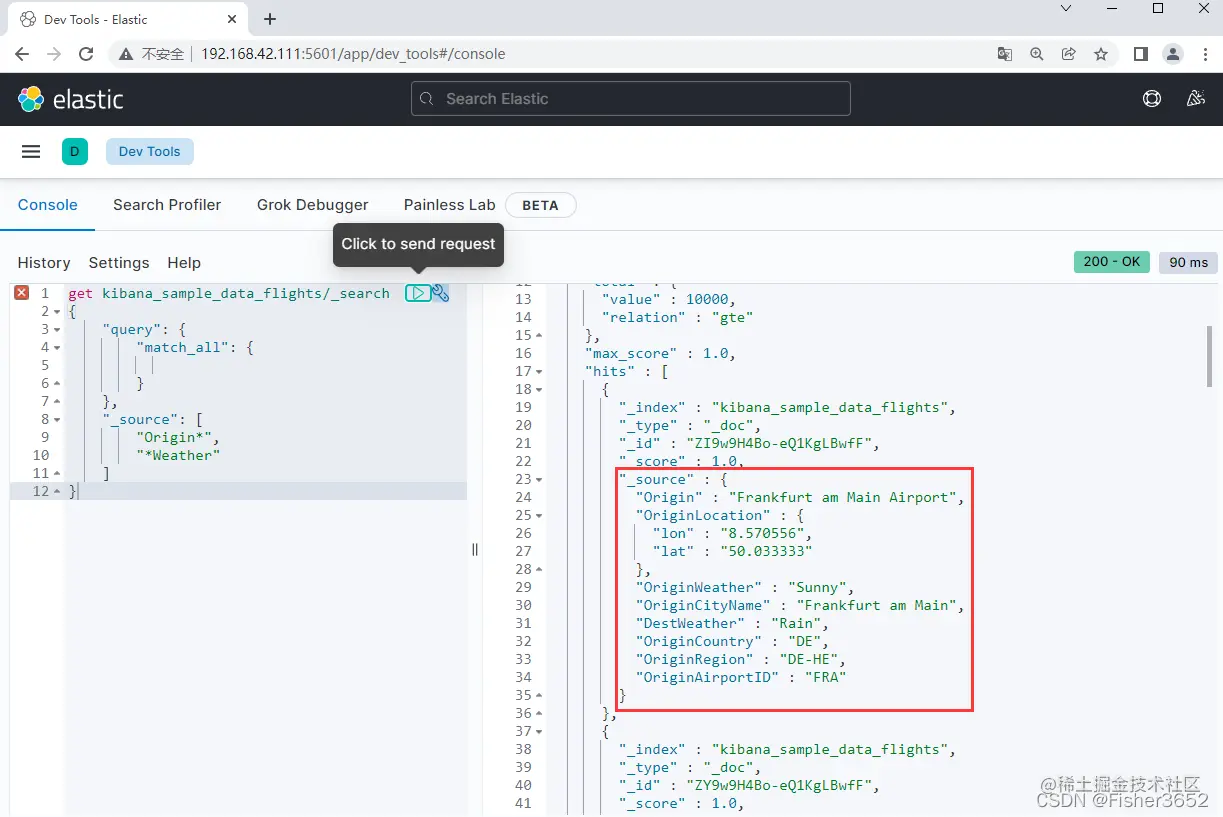Click the not-secure warning icon
This screenshot has width=1223, height=817.
coord(125,54)
